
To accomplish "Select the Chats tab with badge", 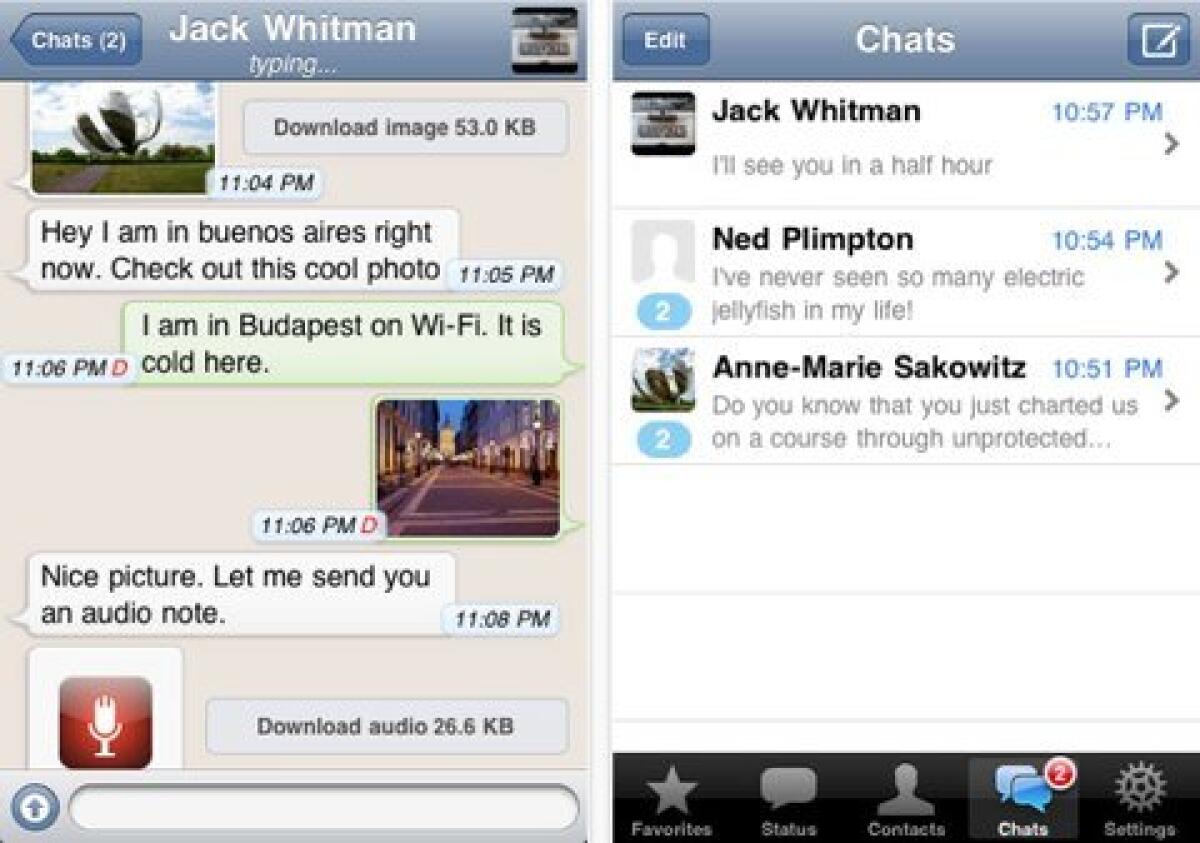I will [x=1023, y=800].
